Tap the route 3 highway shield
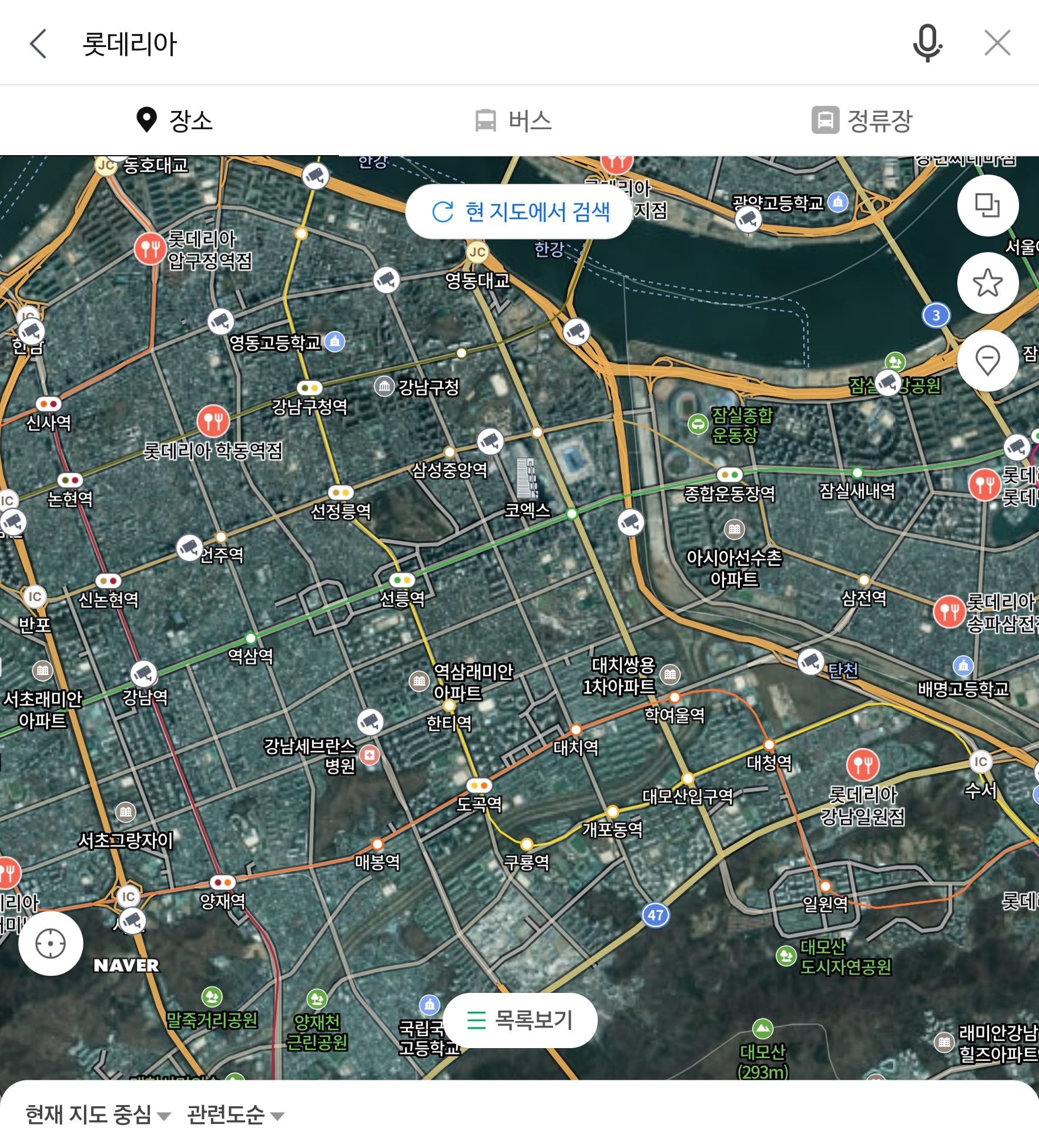Image resolution: width=1039 pixels, height=1148 pixels. click(936, 315)
